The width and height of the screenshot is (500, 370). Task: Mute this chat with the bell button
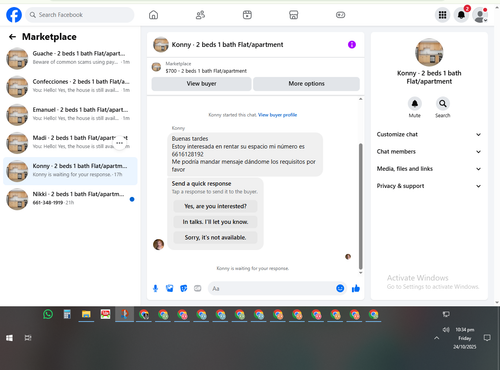point(415,104)
